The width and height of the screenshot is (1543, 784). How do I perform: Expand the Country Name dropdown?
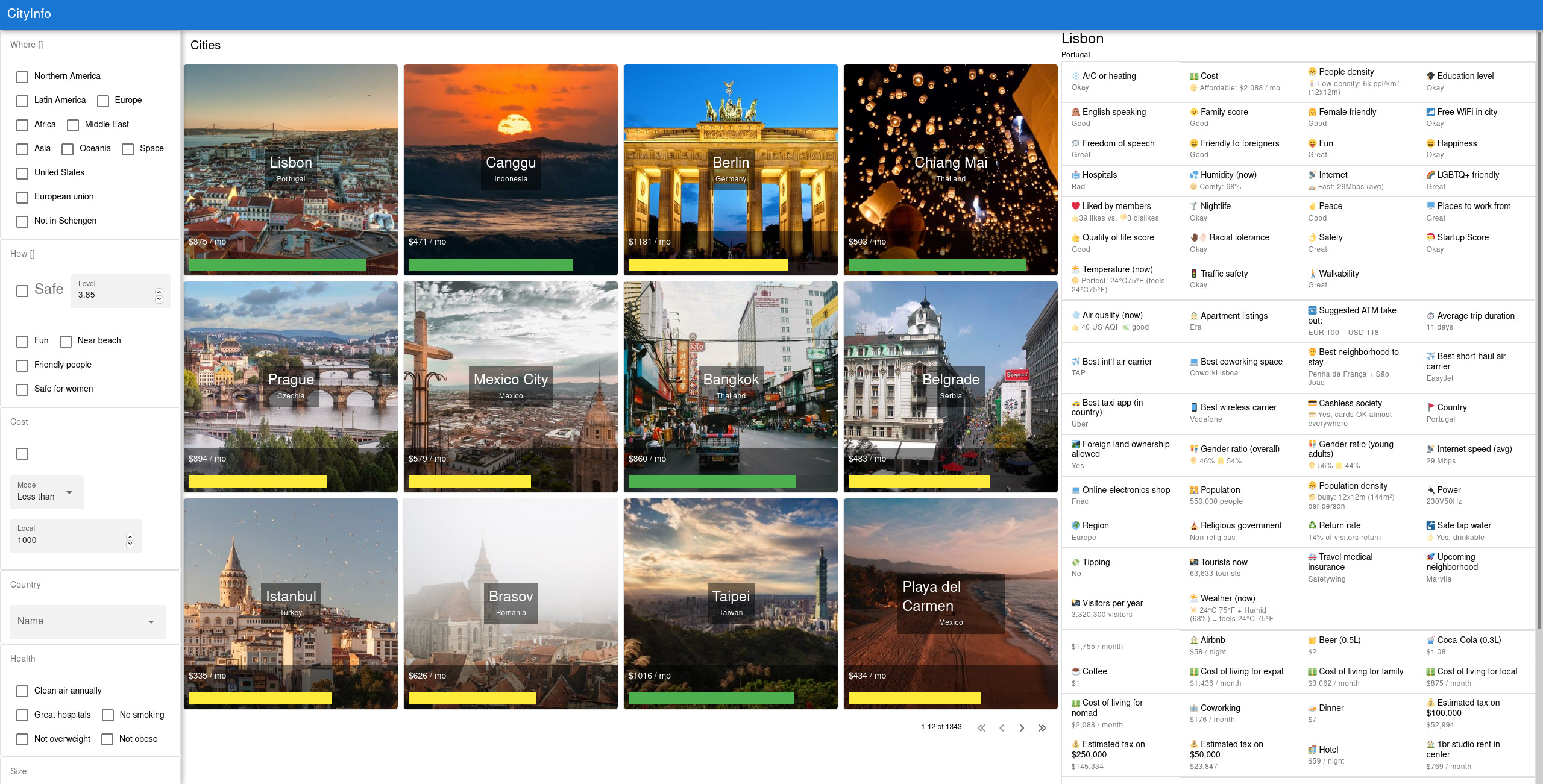87,621
